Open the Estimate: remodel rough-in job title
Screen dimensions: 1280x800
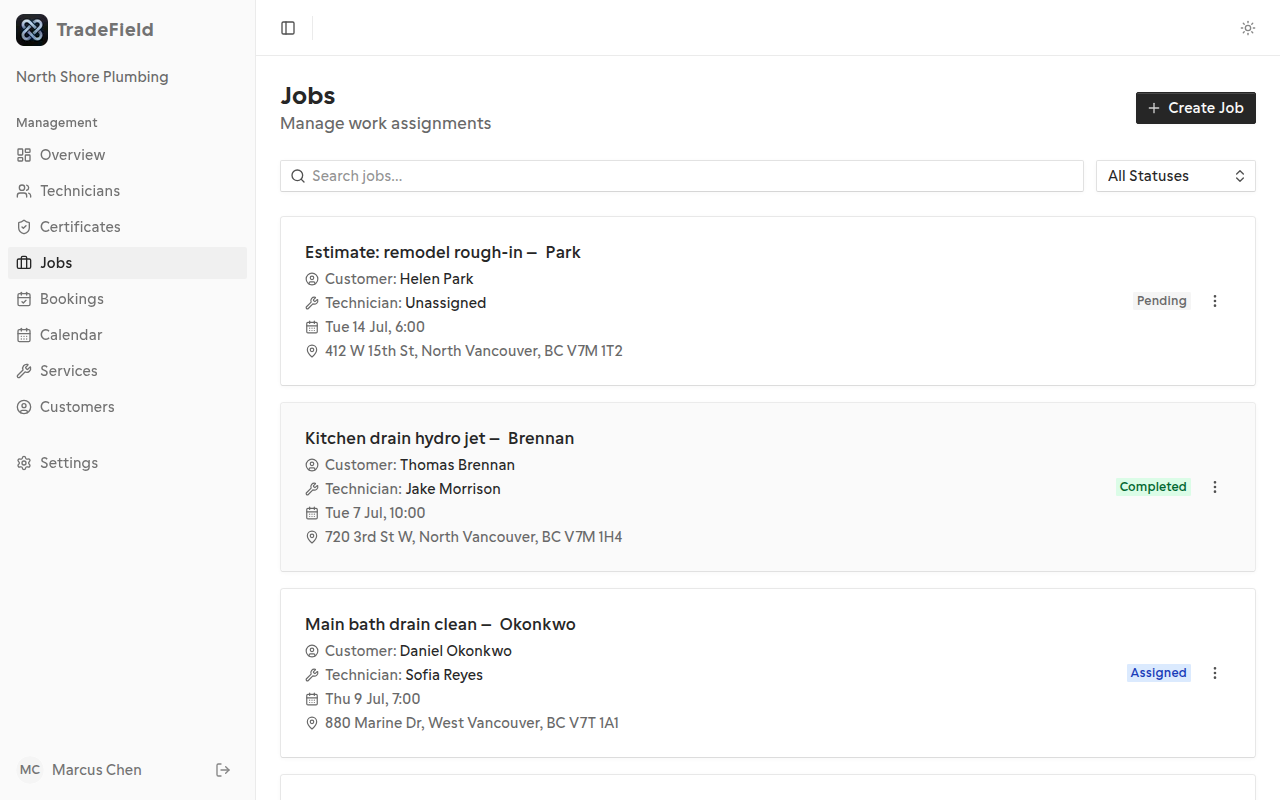pos(443,252)
